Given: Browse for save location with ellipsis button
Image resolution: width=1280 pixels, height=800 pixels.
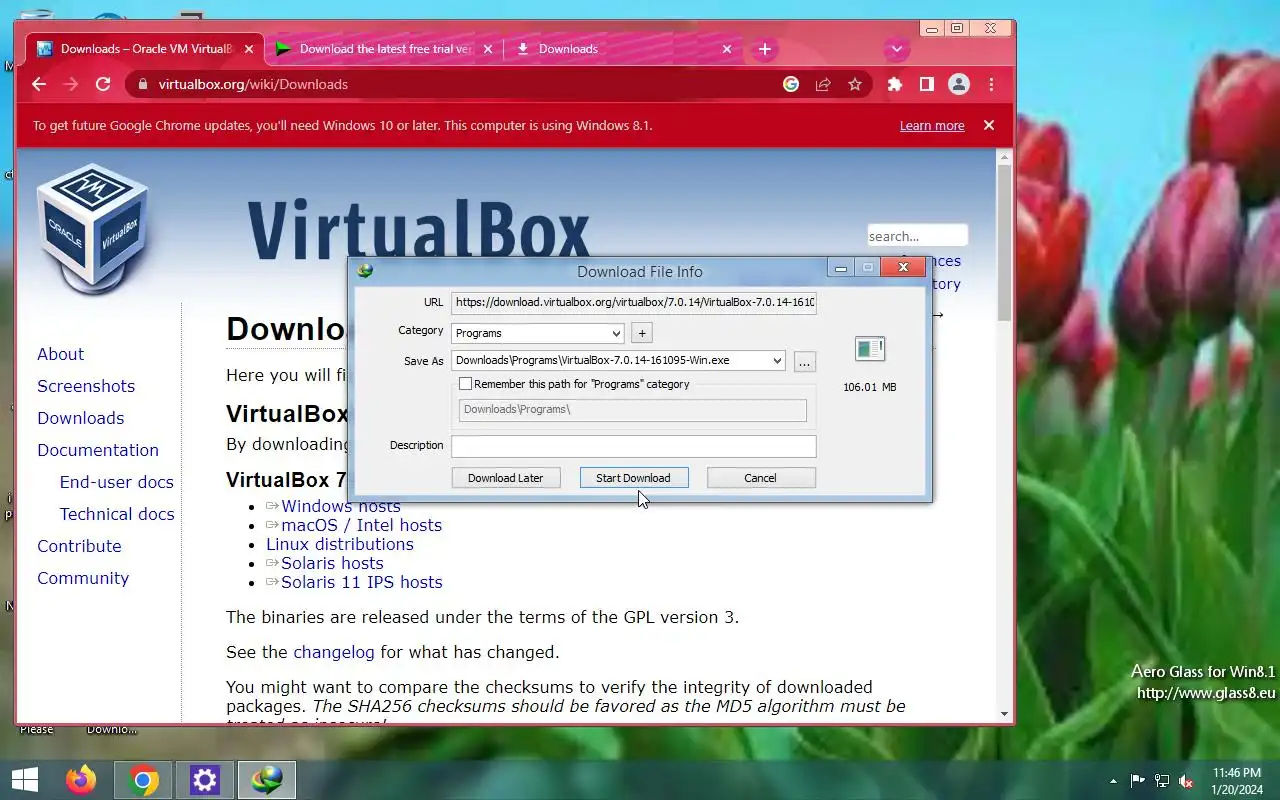Looking at the screenshot, I should (804, 362).
